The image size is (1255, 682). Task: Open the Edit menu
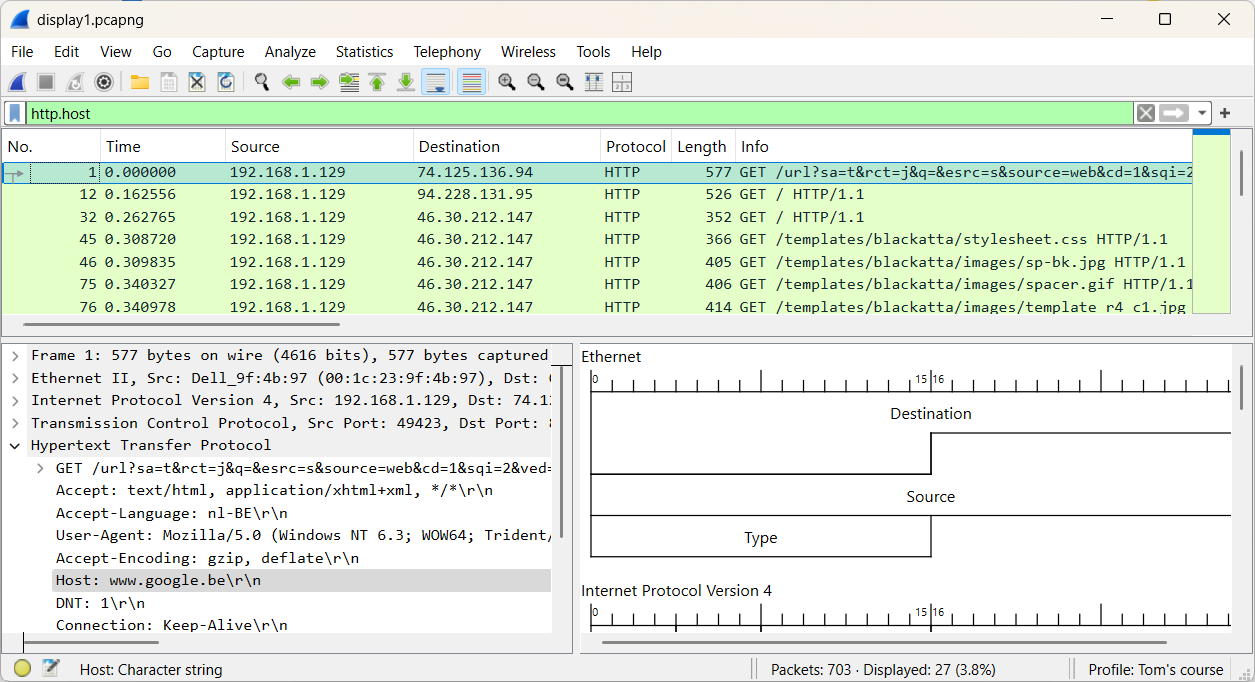(67, 52)
